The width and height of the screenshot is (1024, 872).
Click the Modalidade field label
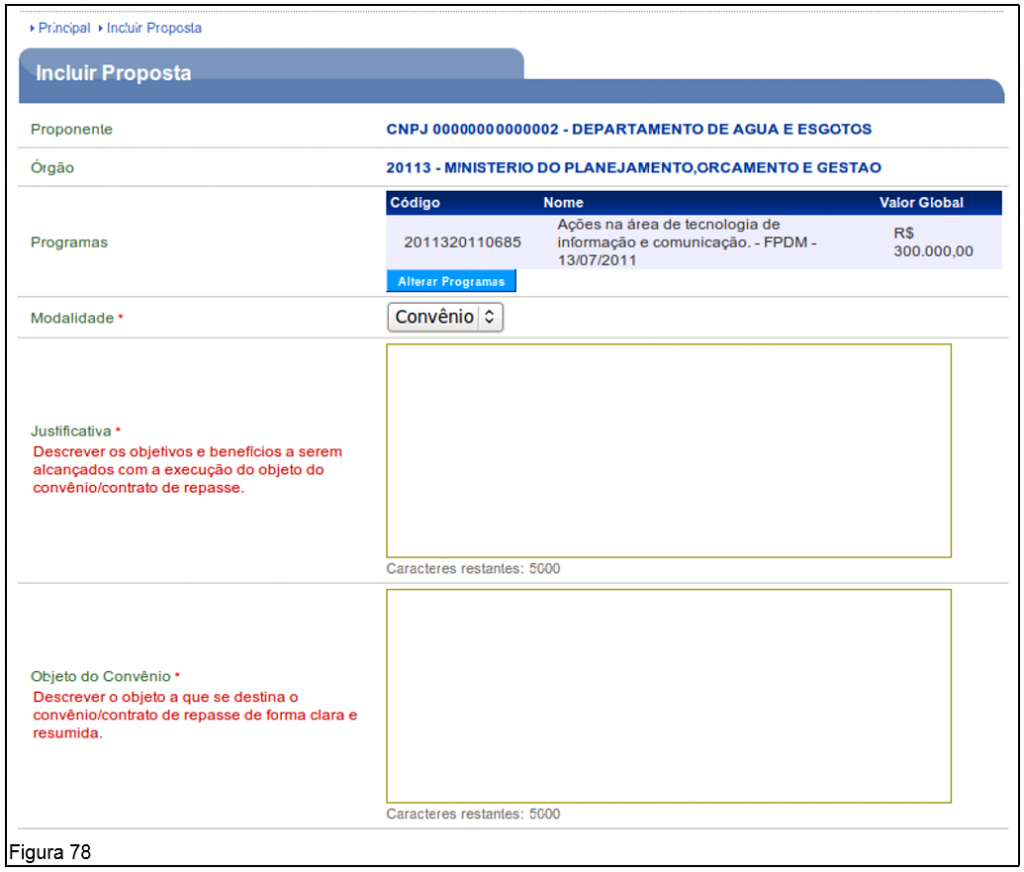(72, 318)
